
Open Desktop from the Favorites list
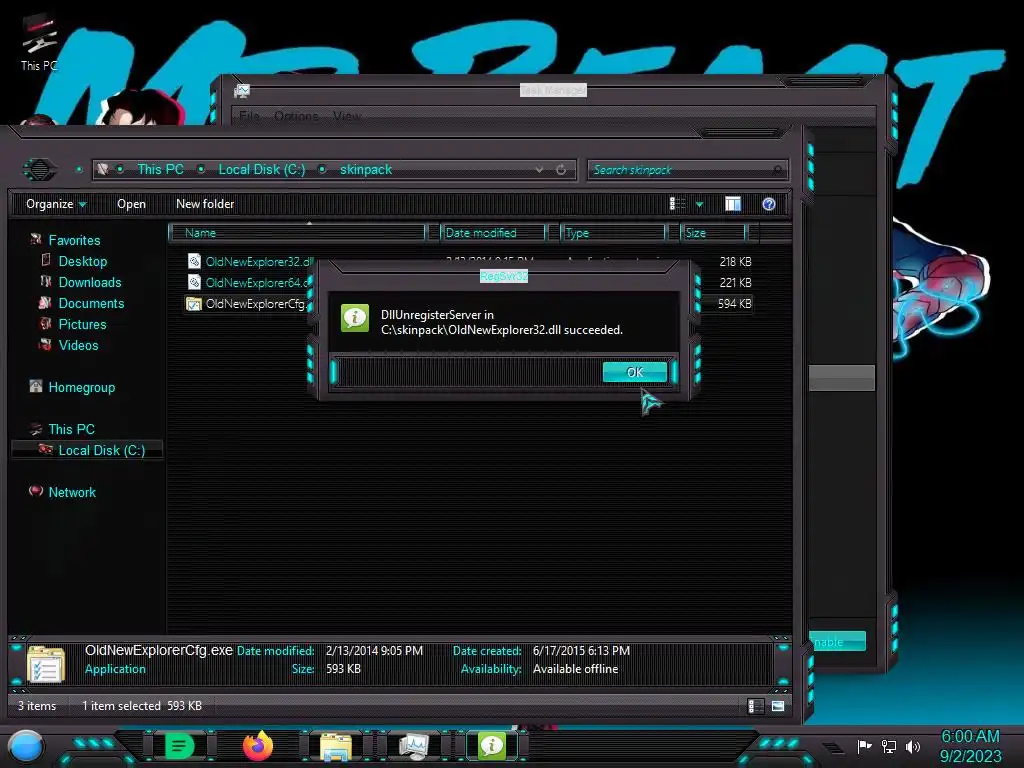tap(82, 261)
